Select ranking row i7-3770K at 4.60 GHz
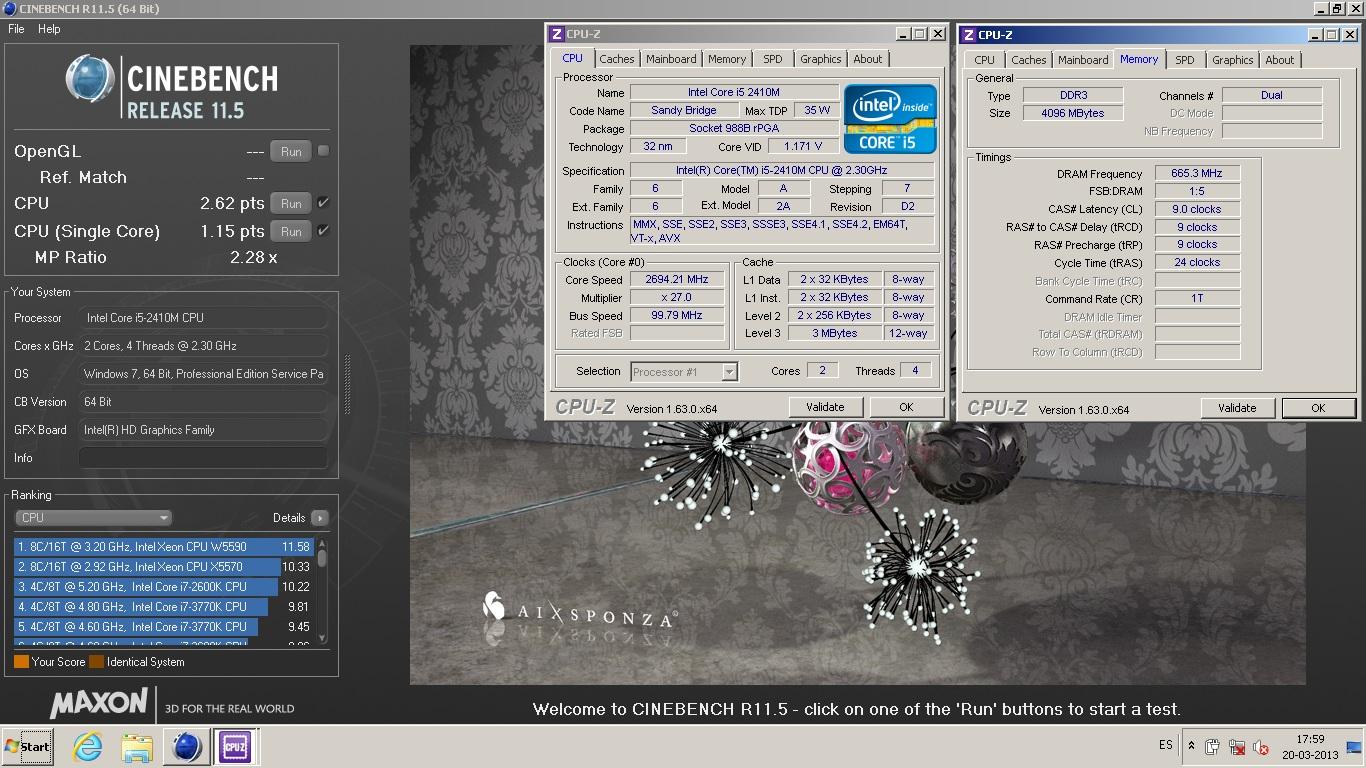 (x=164, y=627)
